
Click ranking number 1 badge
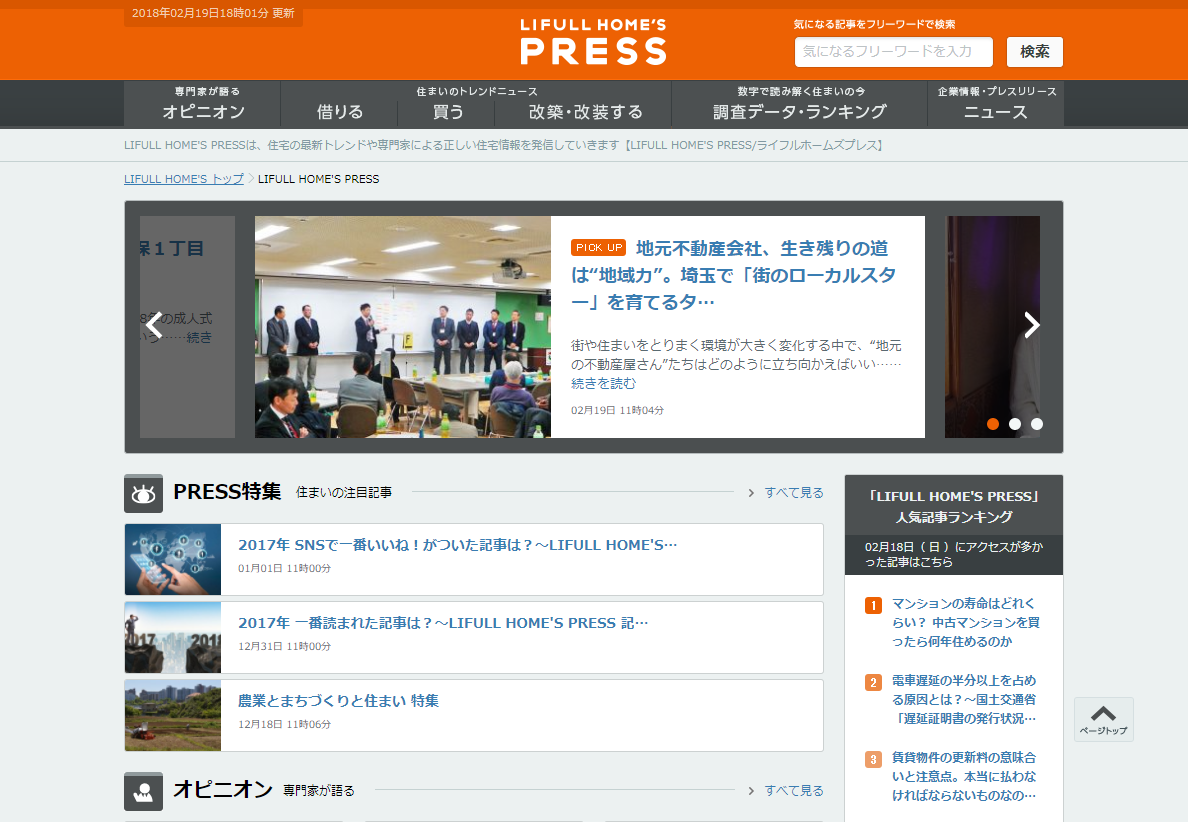873,605
